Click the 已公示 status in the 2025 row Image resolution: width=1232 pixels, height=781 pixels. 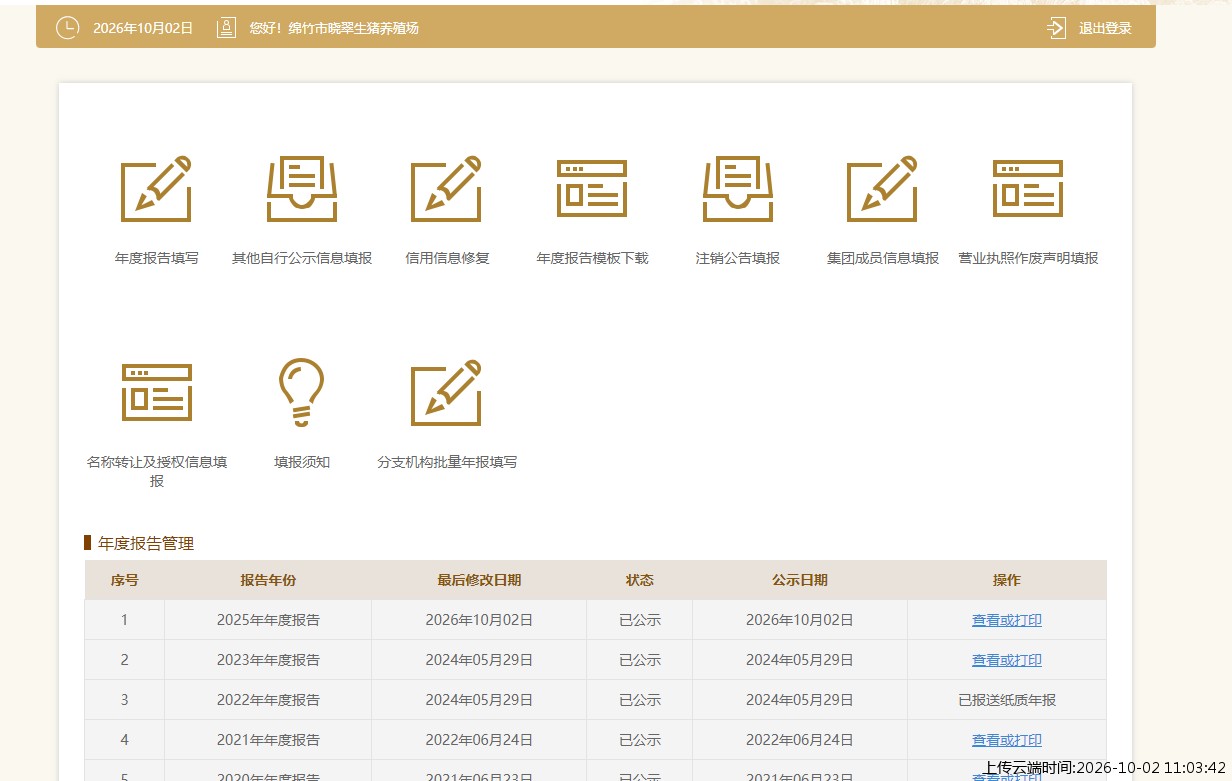coord(640,620)
